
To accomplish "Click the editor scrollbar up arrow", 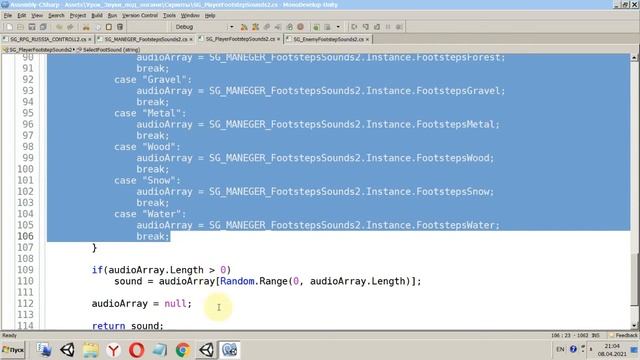I will [x=634, y=58].
